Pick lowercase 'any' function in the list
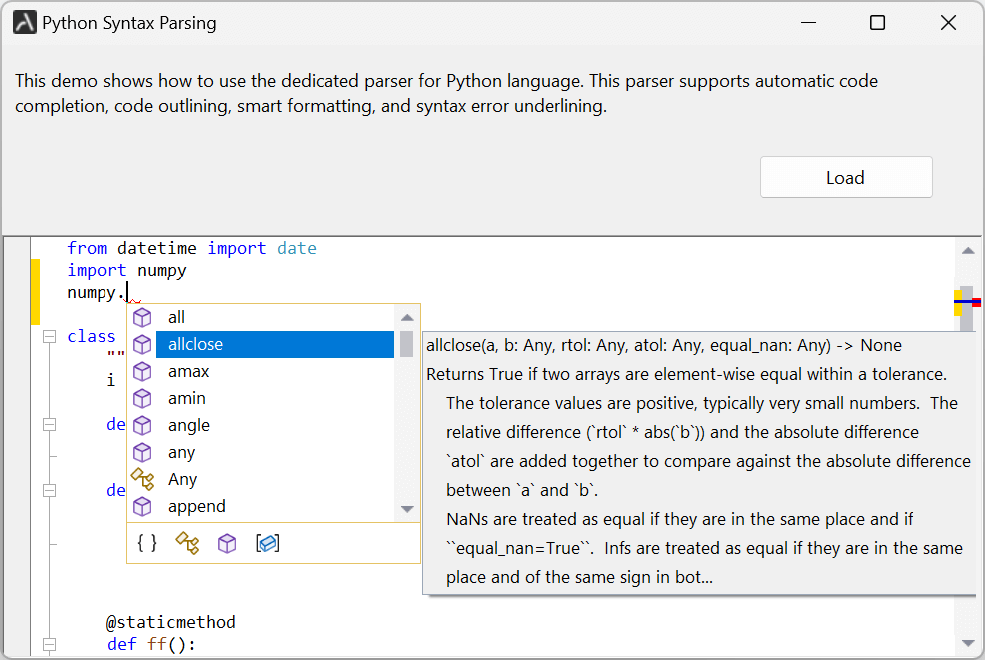 (275, 452)
